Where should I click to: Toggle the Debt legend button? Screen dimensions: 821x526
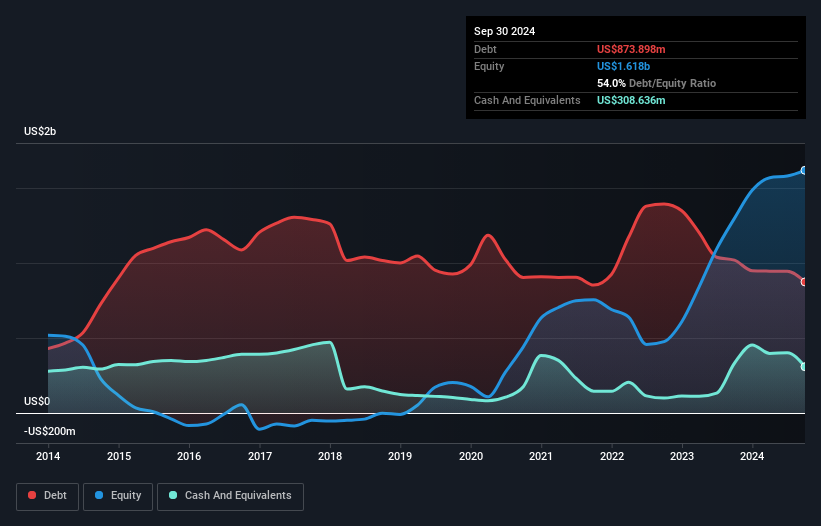tap(48, 496)
